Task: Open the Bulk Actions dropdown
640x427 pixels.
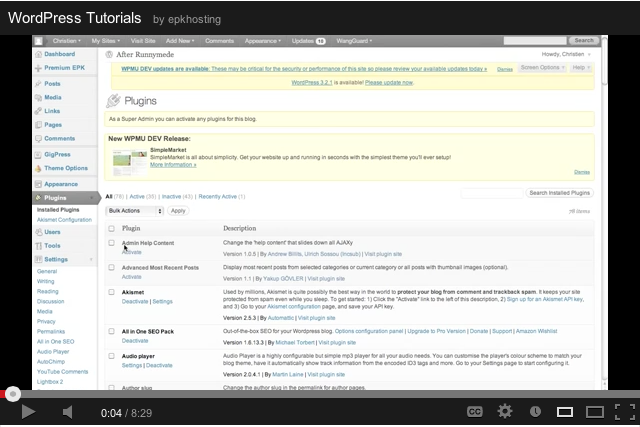Action: 135,211
